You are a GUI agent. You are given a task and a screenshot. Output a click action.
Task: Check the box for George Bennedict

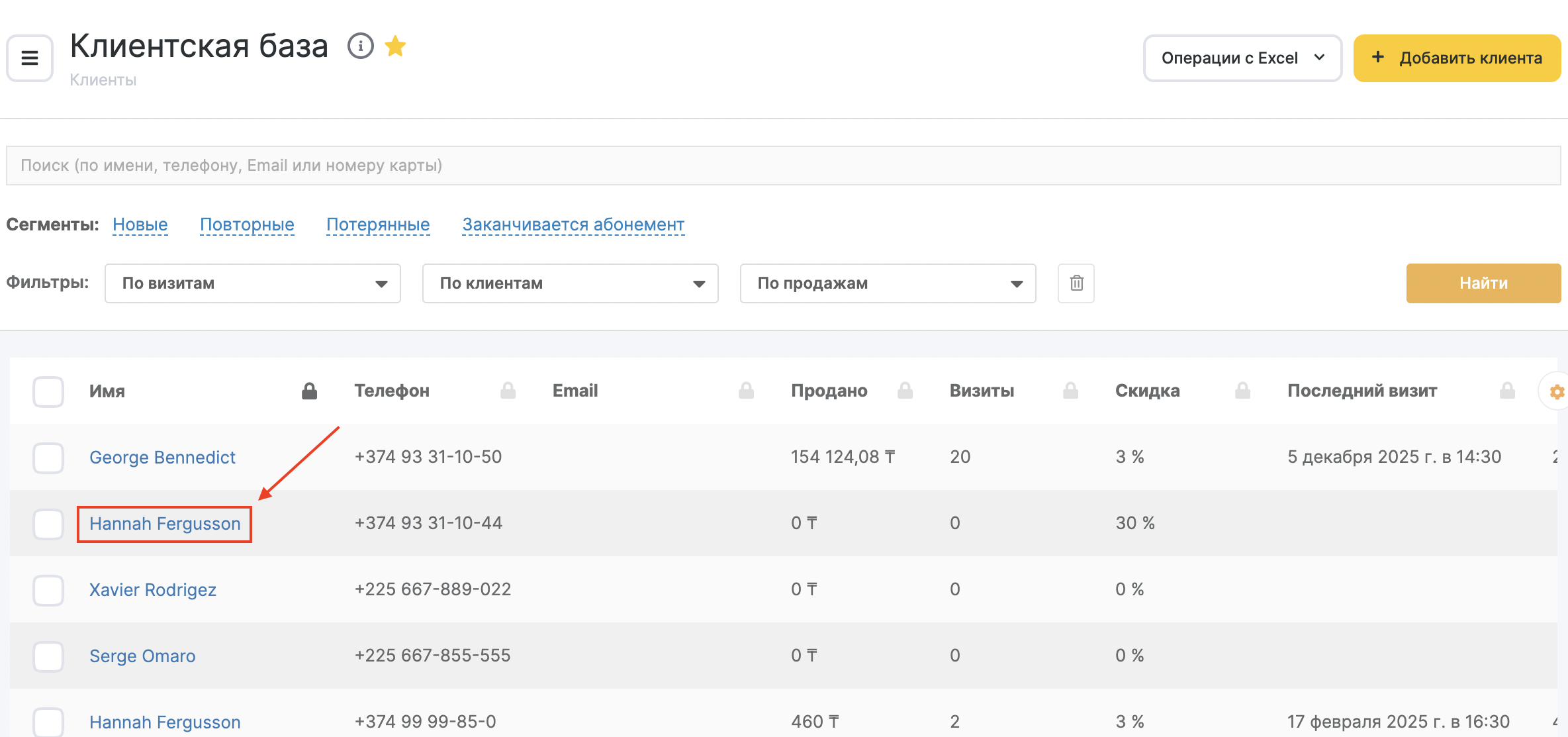48,458
